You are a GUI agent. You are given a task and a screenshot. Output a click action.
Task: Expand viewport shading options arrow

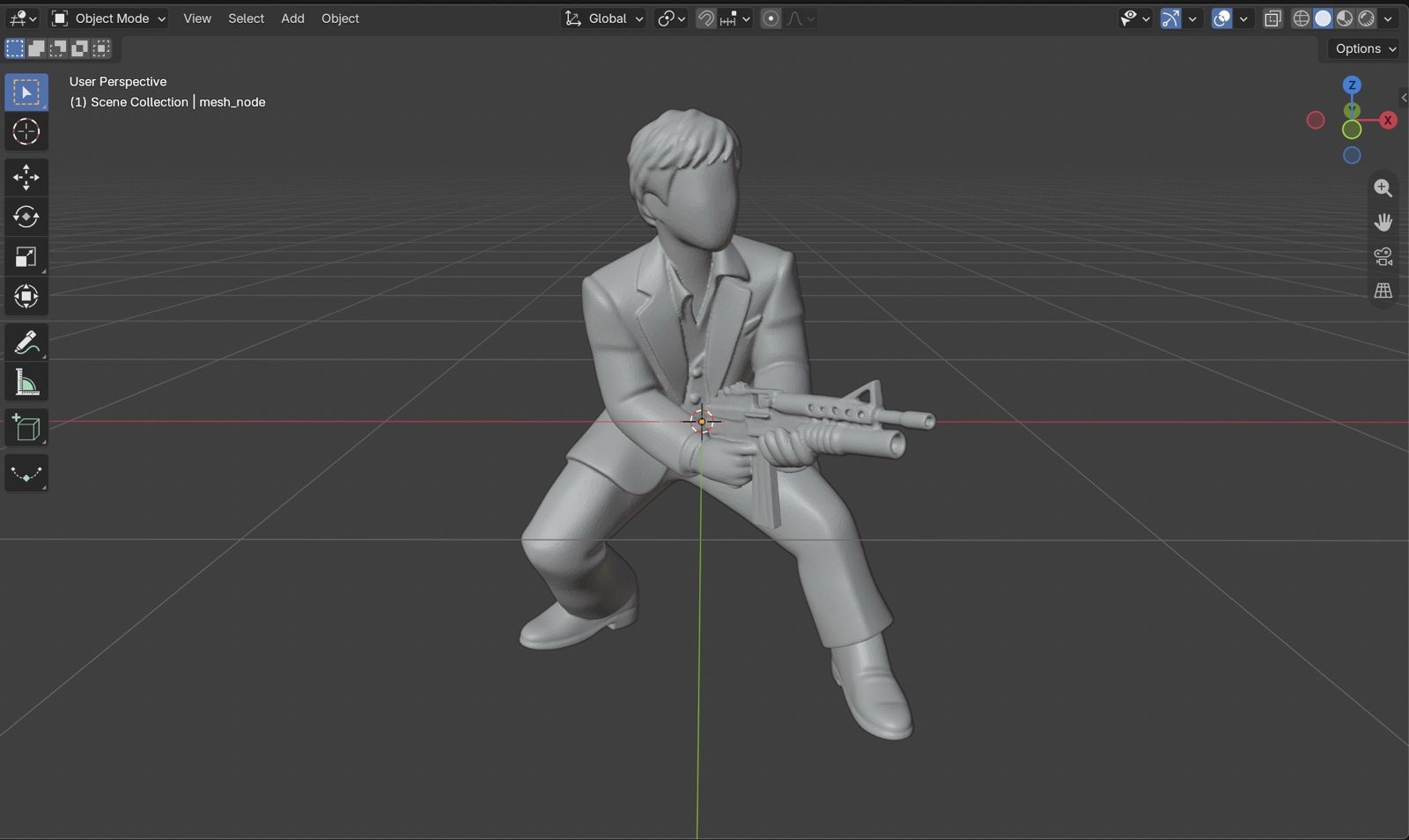[1389, 18]
